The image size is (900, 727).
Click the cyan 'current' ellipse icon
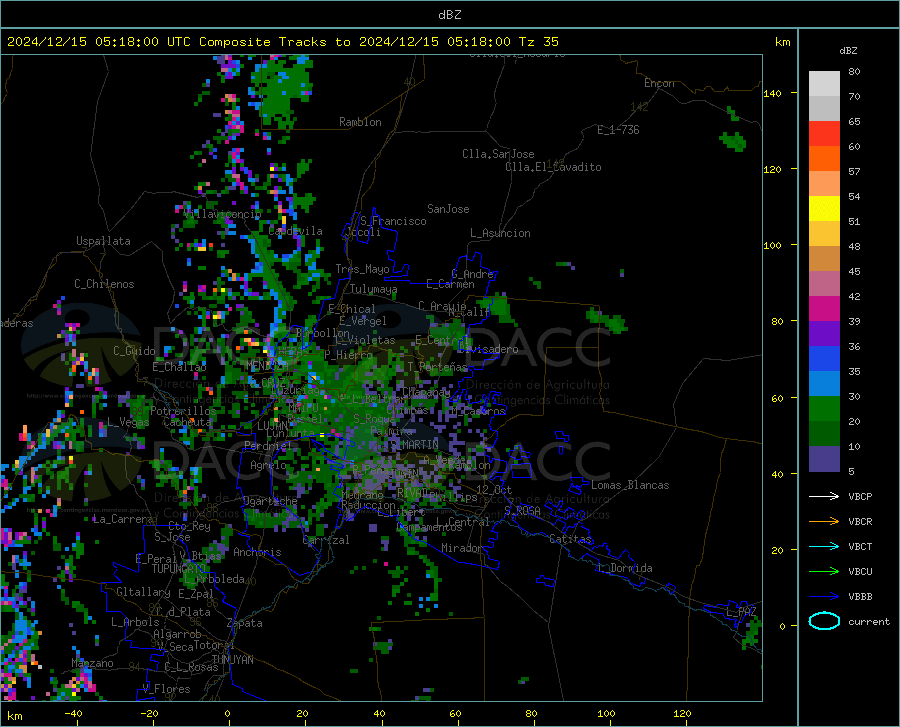click(x=824, y=621)
